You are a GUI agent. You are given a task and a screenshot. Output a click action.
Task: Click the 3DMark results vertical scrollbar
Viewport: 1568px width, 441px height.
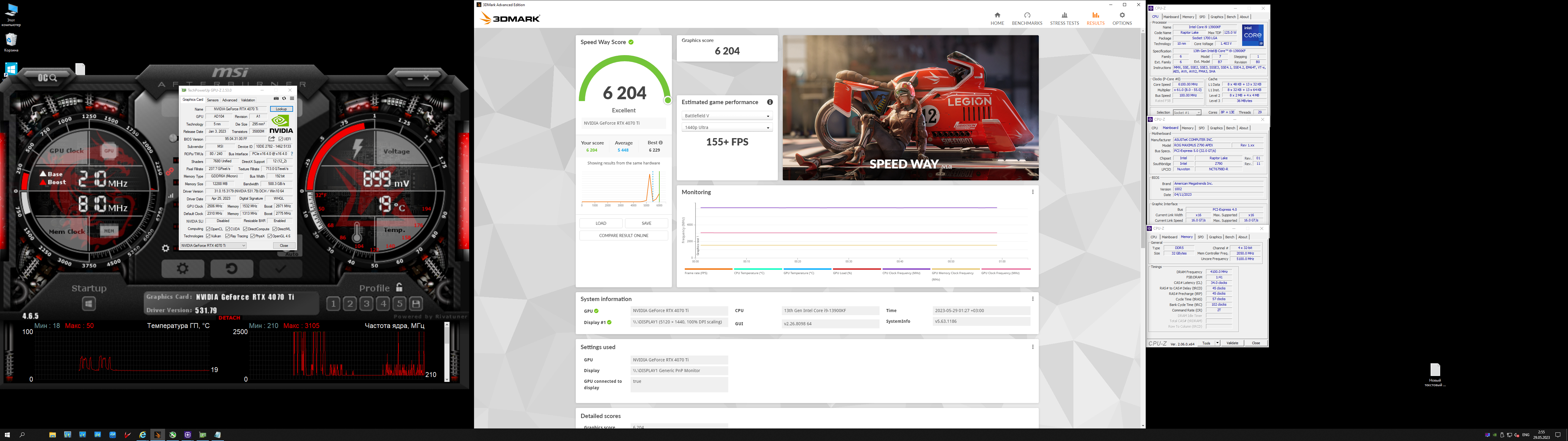(x=1143, y=228)
